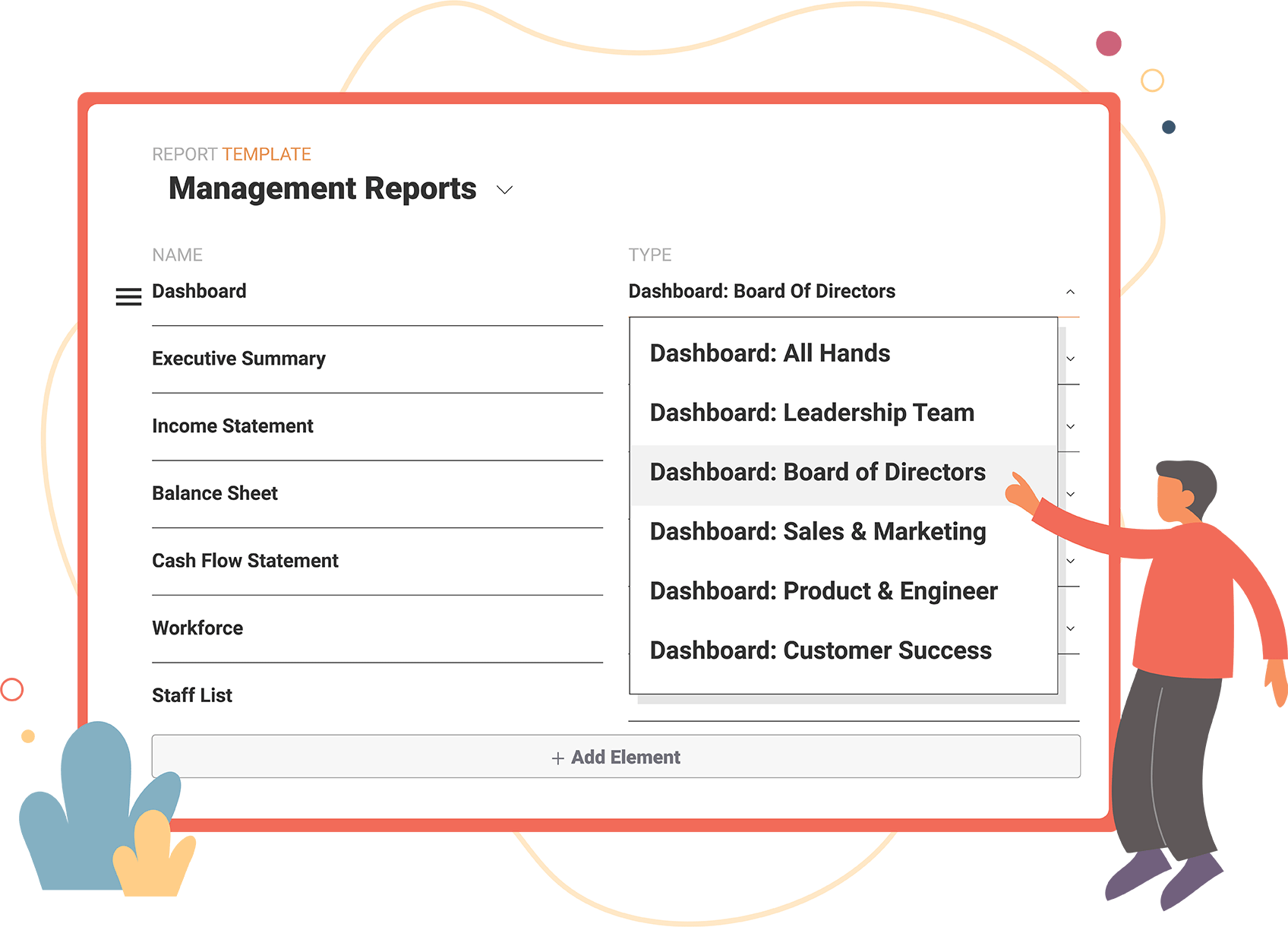Screen dimensions: 1288x927
Task: Pick Dashboard: Board of Directors option
Action: click(x=817, y=473)
